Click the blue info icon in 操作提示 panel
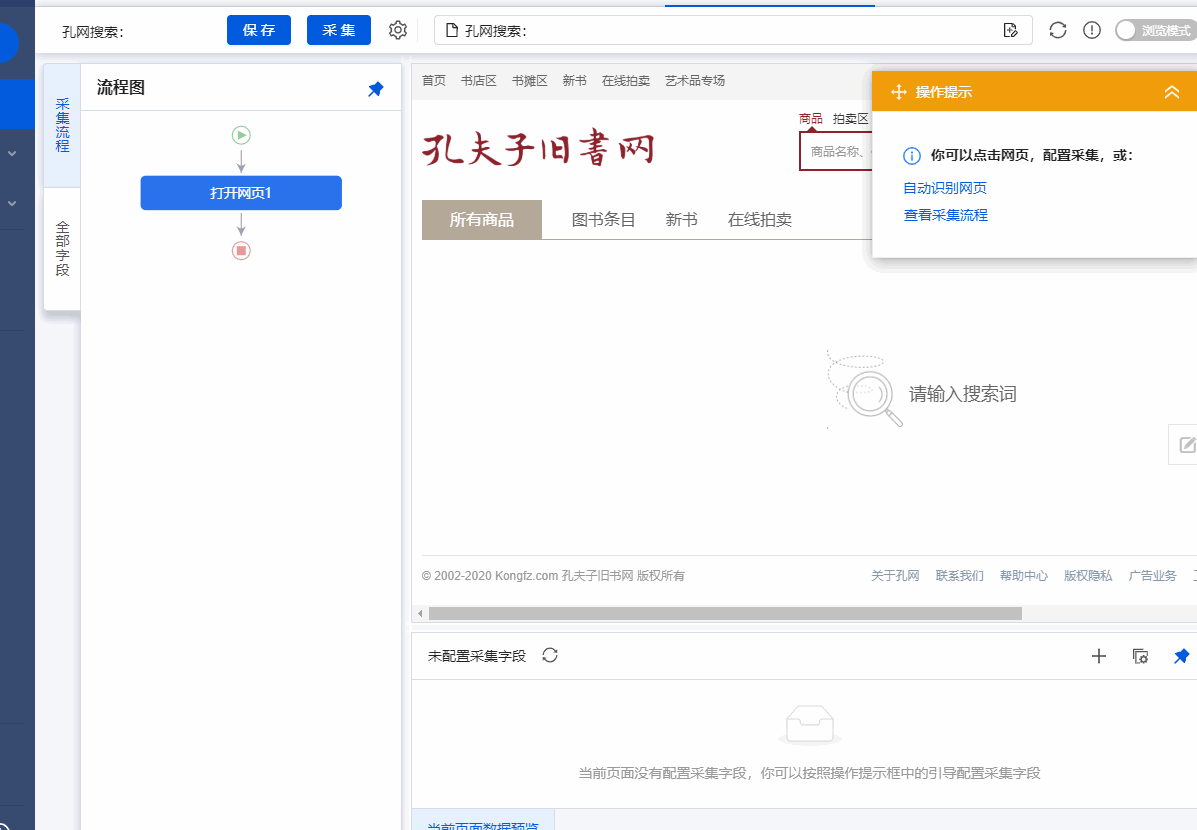 click(911, 156)
